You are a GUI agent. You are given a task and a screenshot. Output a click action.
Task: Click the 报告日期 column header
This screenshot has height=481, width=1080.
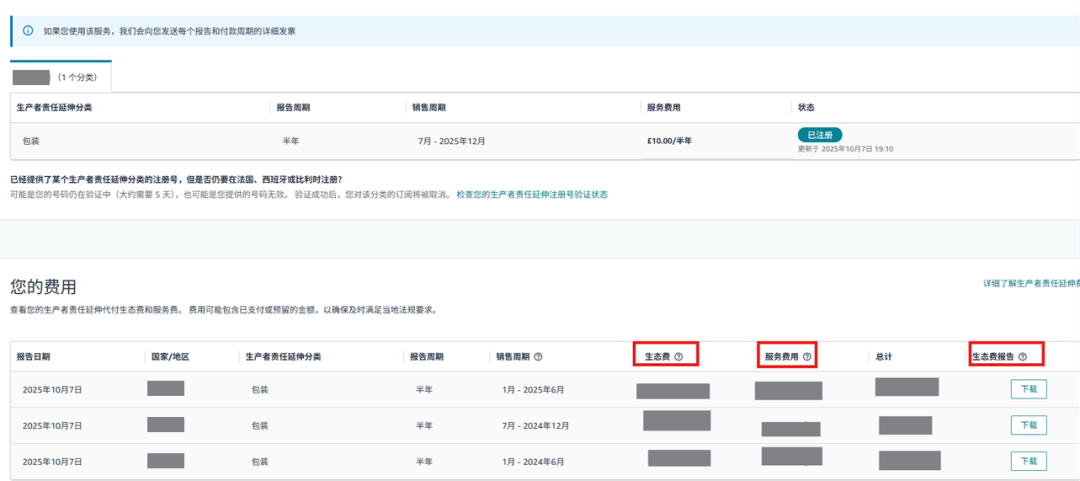[x=33, y=357]
